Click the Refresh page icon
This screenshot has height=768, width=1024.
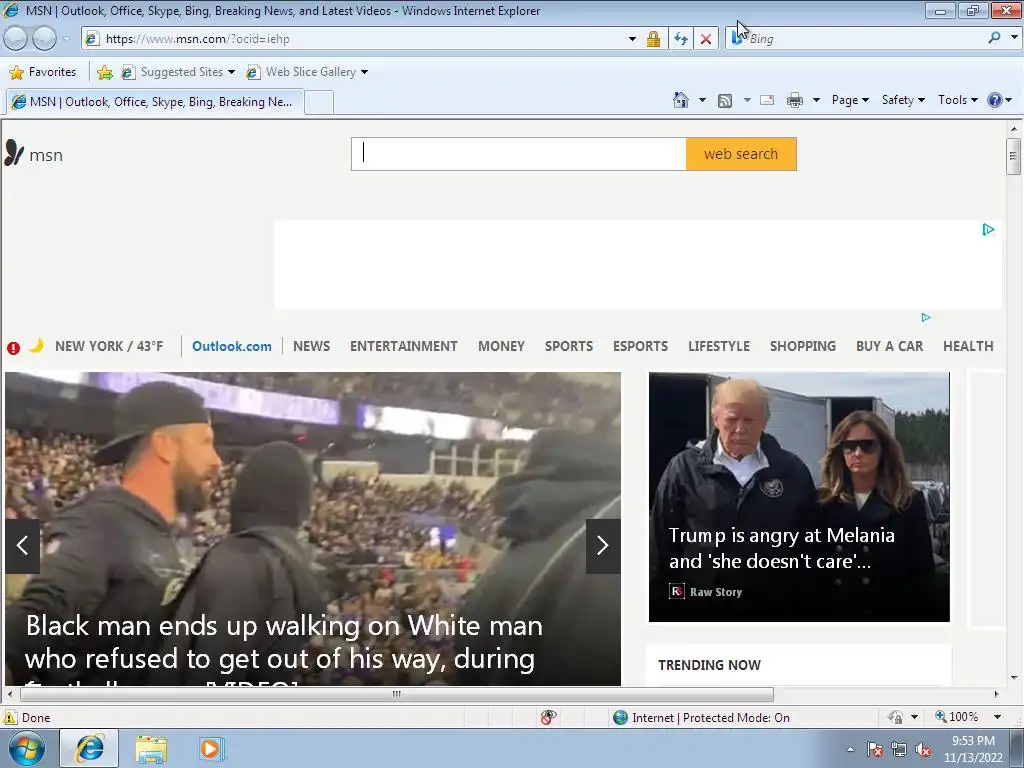click(680, 39)
